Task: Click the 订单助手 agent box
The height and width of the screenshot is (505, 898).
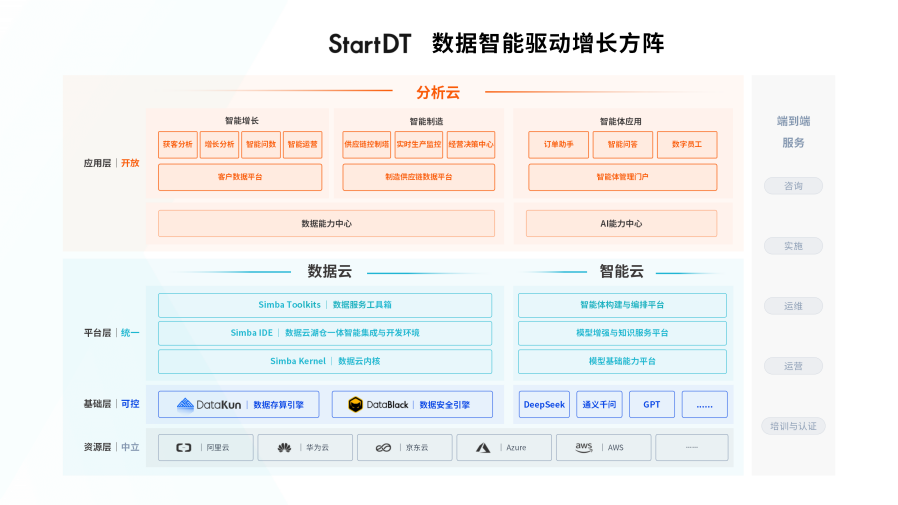Action: (x=558, y=145)
